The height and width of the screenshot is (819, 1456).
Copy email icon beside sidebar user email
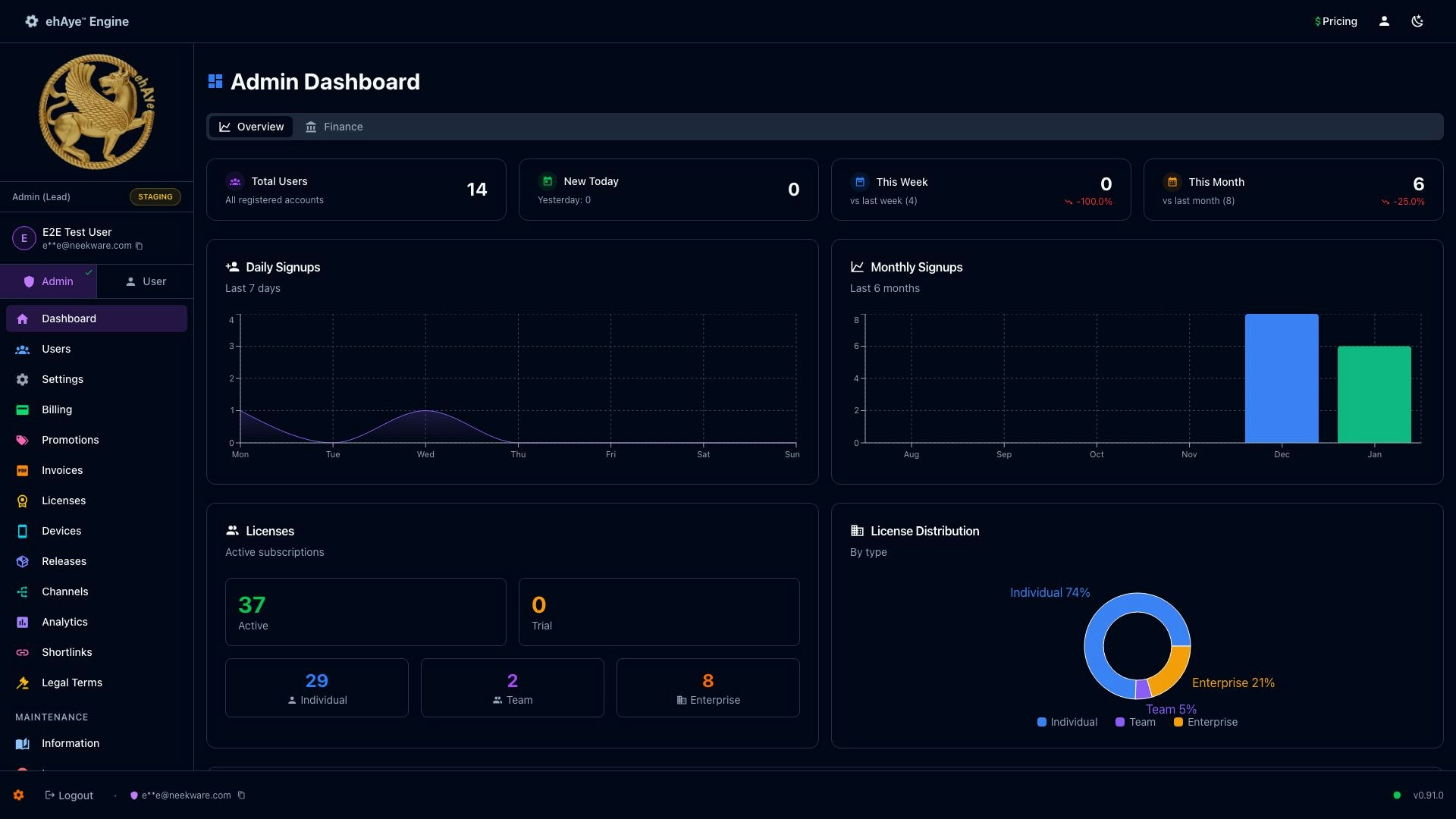pos(139,246)
